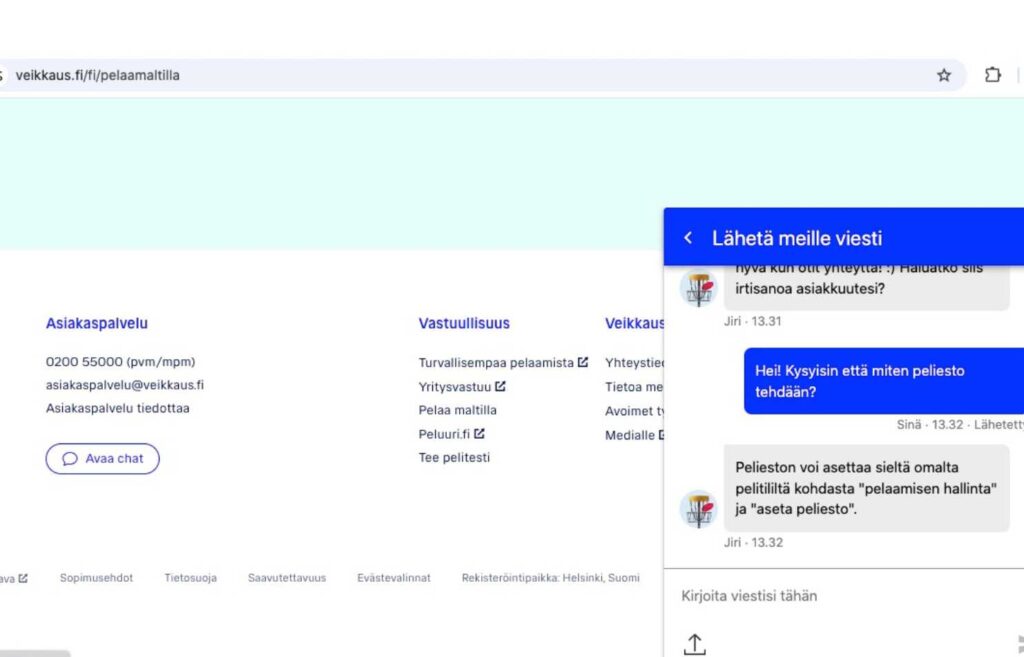
Task: Click the Medialle footer link
Action: coord(630,435)
